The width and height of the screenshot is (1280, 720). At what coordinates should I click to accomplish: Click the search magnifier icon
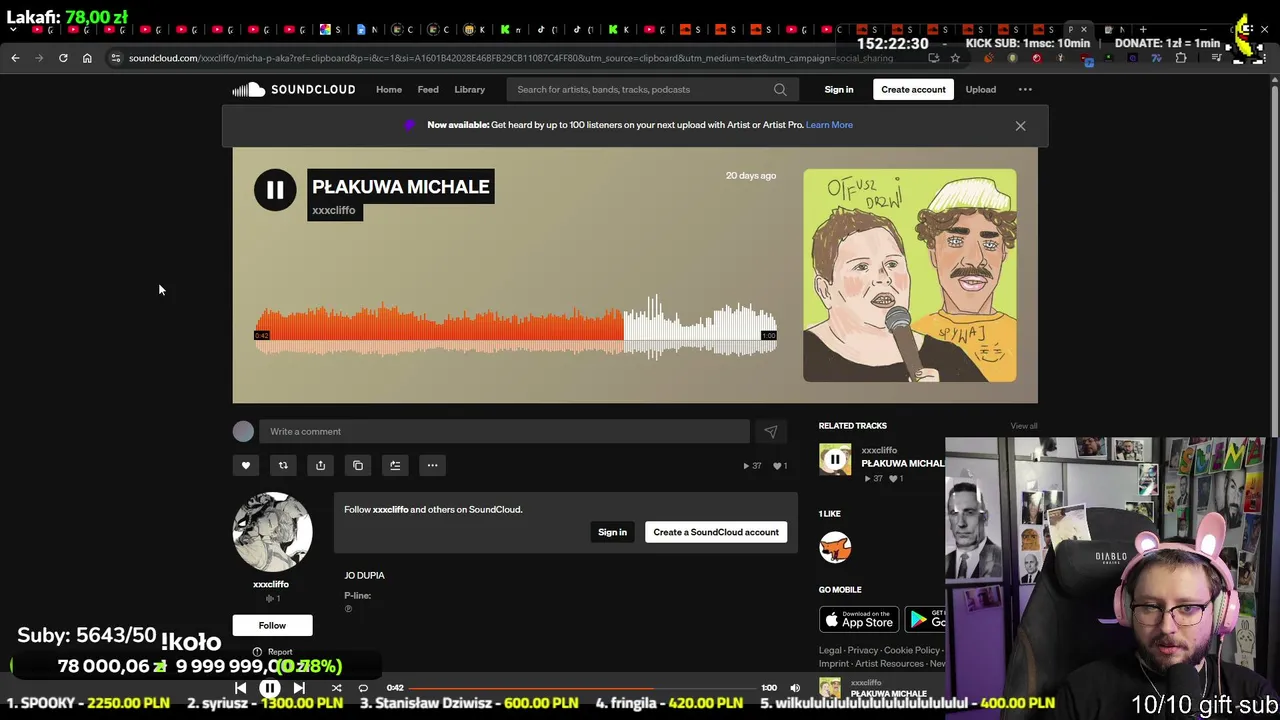tap(780, 90)
